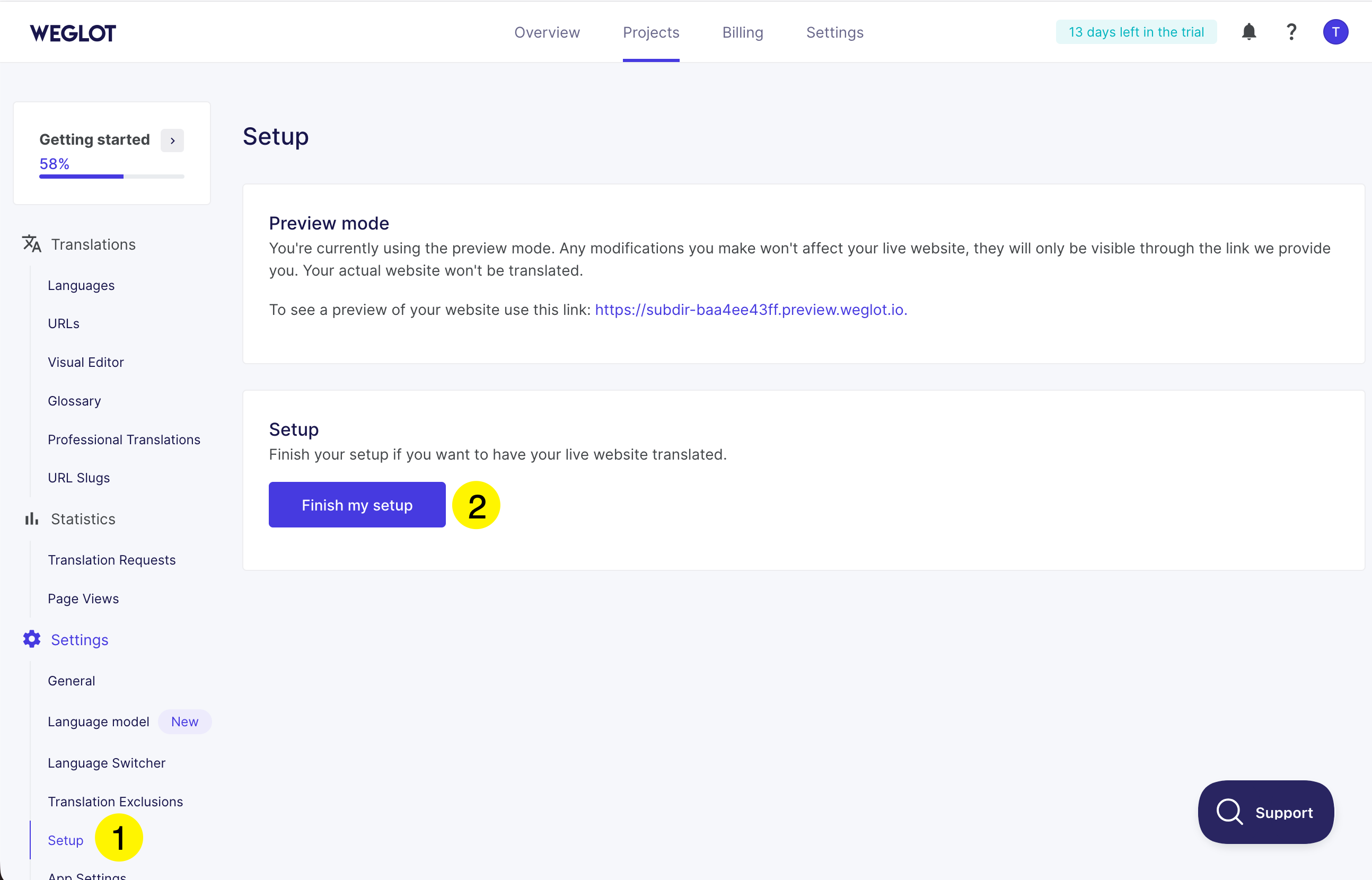Click the 13 days left trial badge
Viewport: 1372px width, 880px height.
pyautogui.click(x=1136, y=32)
